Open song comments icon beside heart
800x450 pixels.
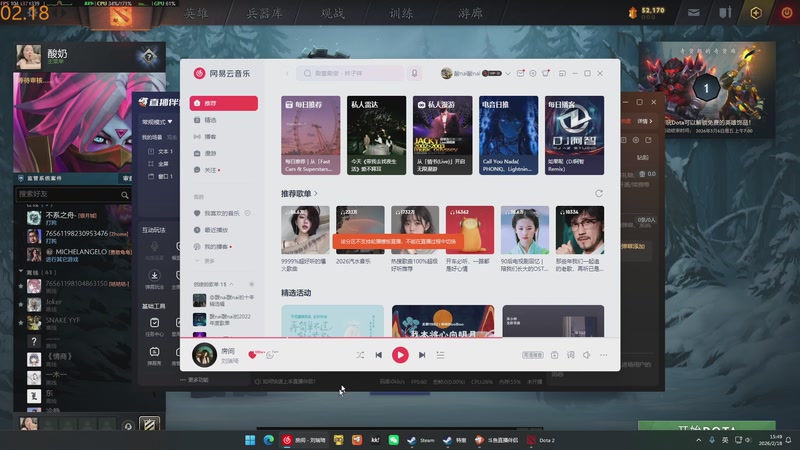click(270, 355)
